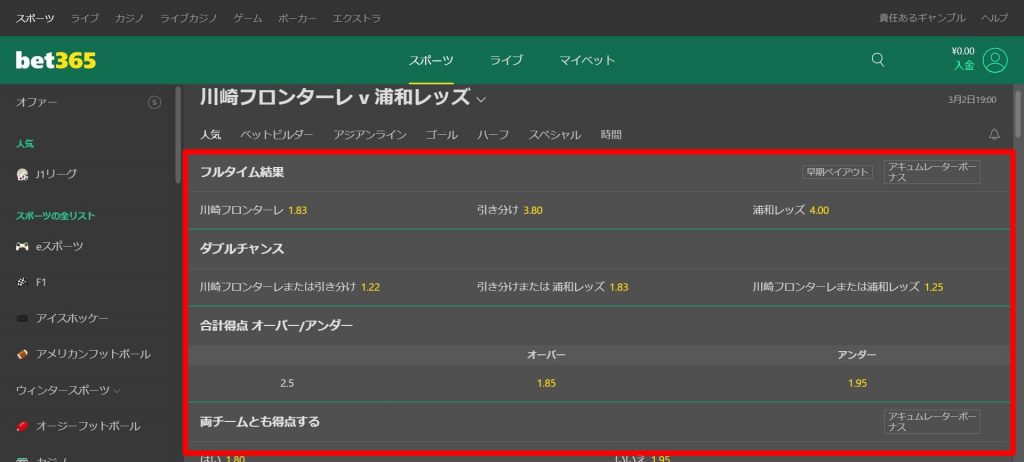Bet on 引き分け at 3.80
Viewport: 1024px width, 462px height.
509,210
